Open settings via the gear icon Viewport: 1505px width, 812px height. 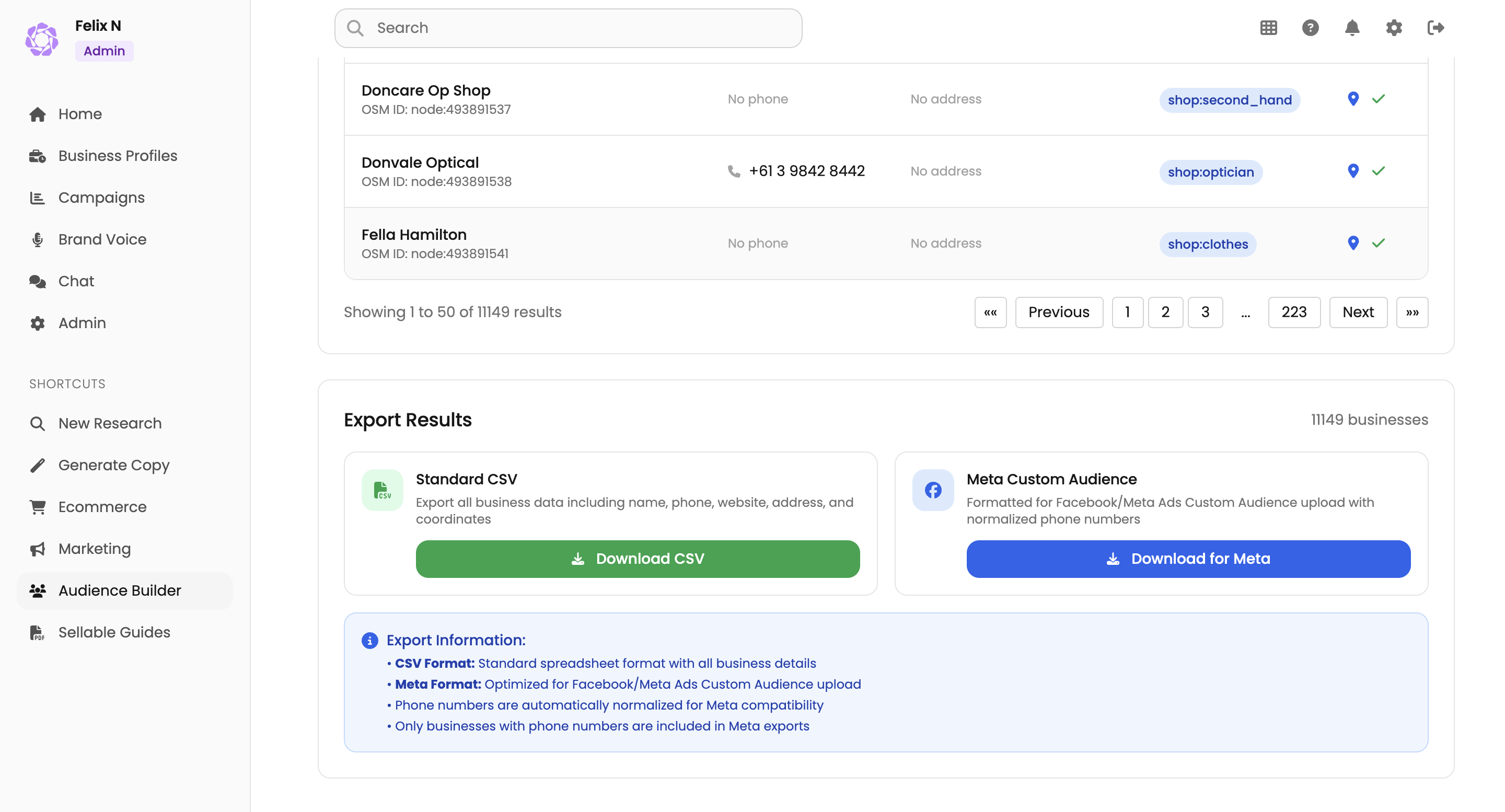coord(1394,28)
